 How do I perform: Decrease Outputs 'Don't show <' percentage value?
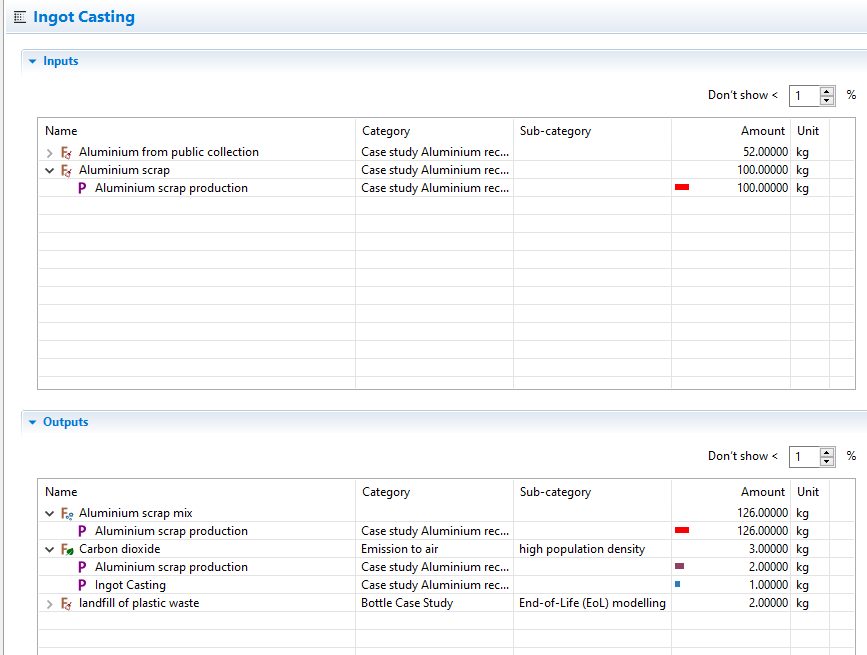tap(827, 461)
